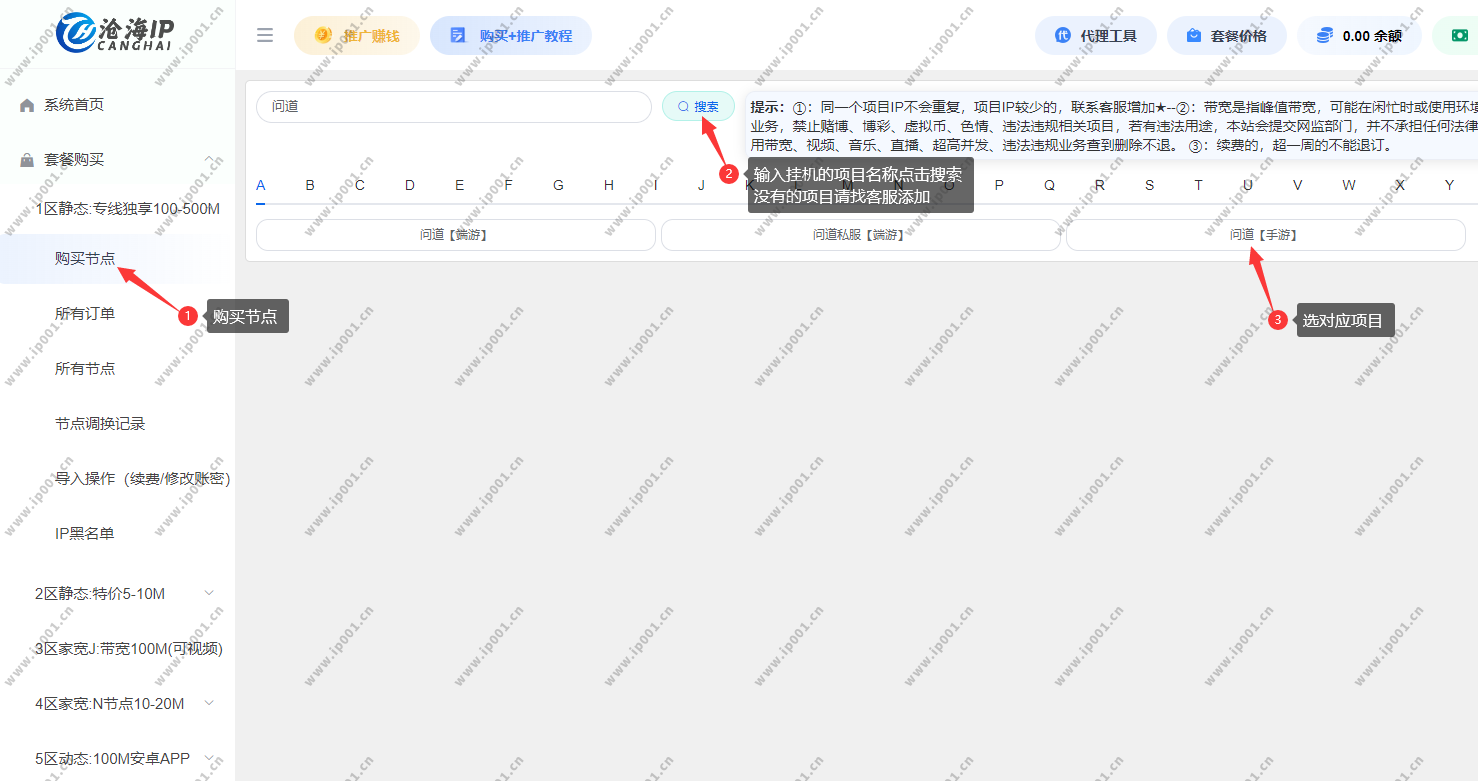Click the green money icon at top right

click(1459, 36)
